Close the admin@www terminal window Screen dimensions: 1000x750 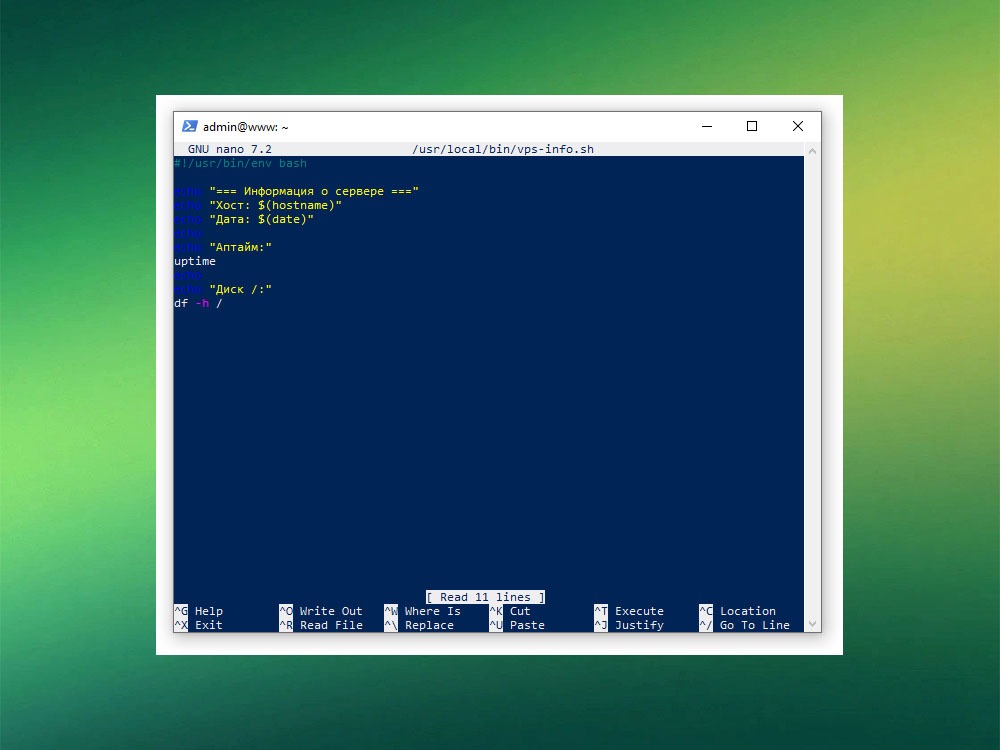(x=798, y=126)
